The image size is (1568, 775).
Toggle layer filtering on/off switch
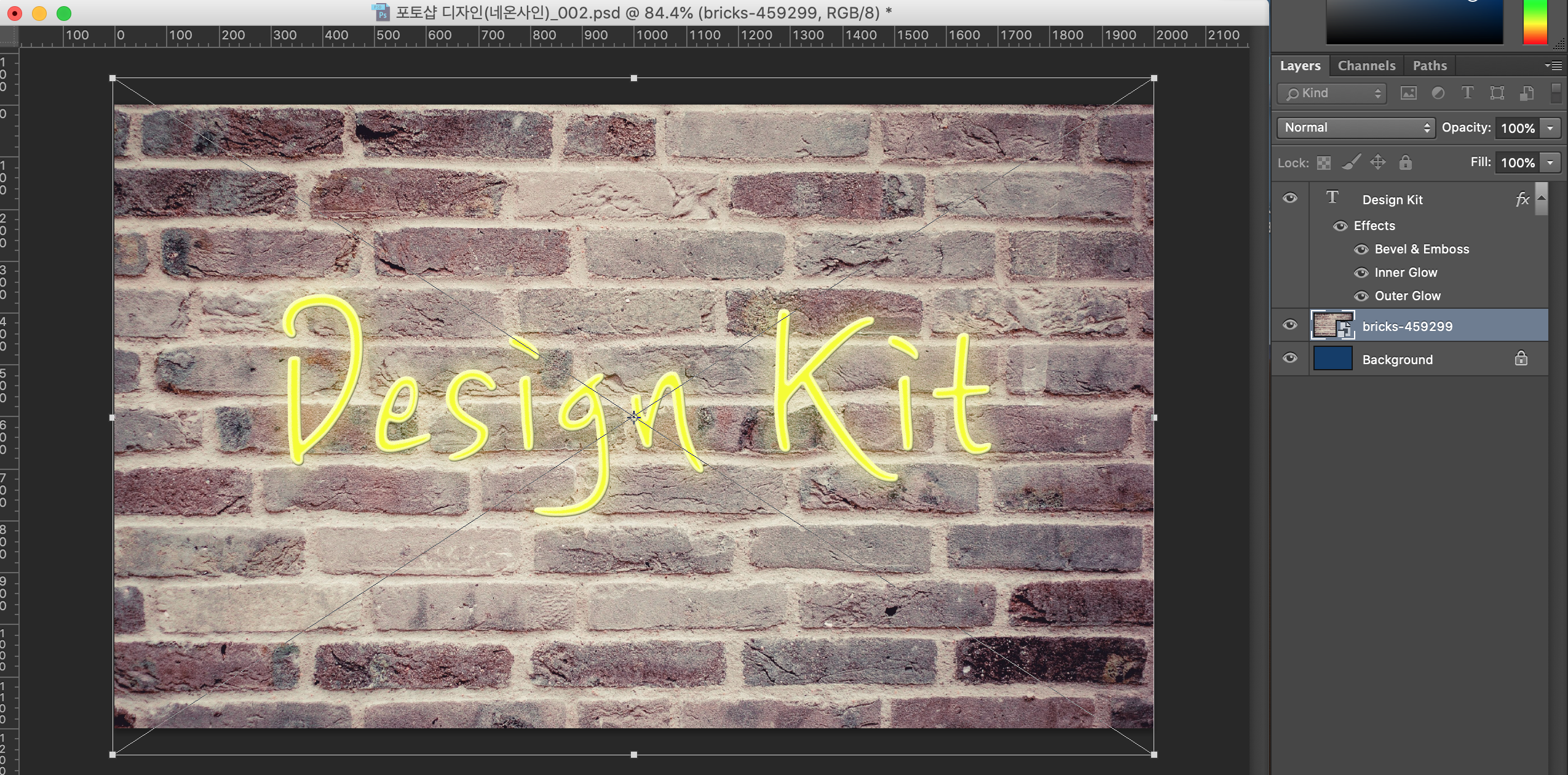(1556, 93)
